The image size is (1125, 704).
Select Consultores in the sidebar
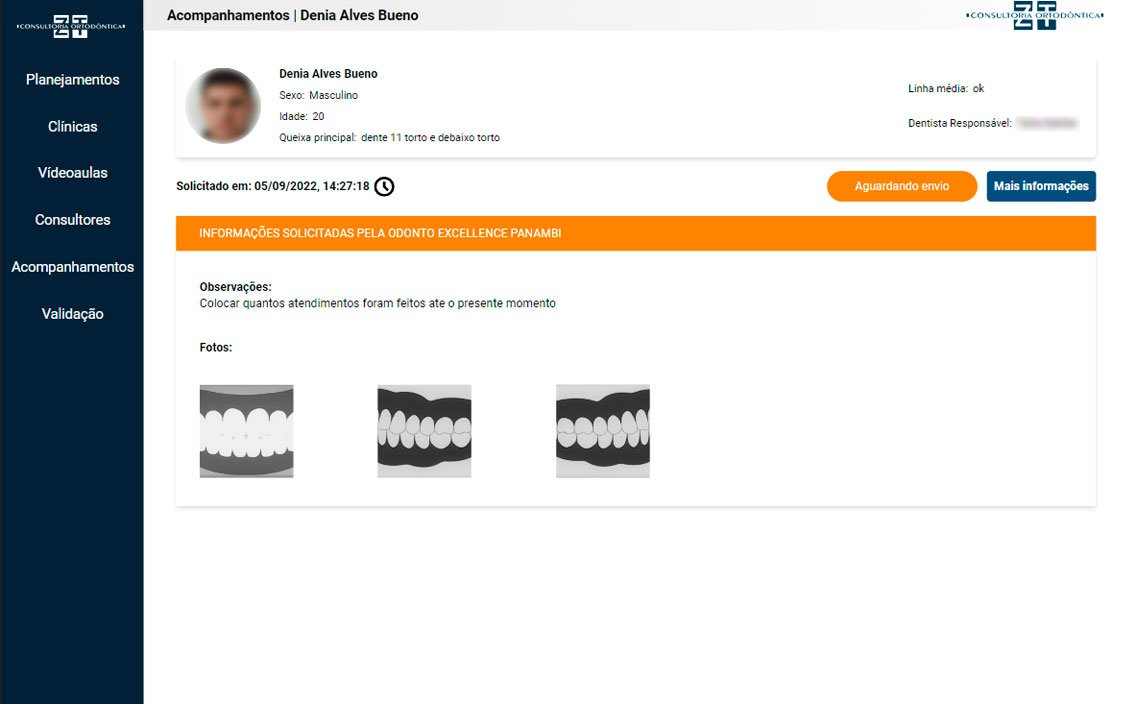click(72, 220)
